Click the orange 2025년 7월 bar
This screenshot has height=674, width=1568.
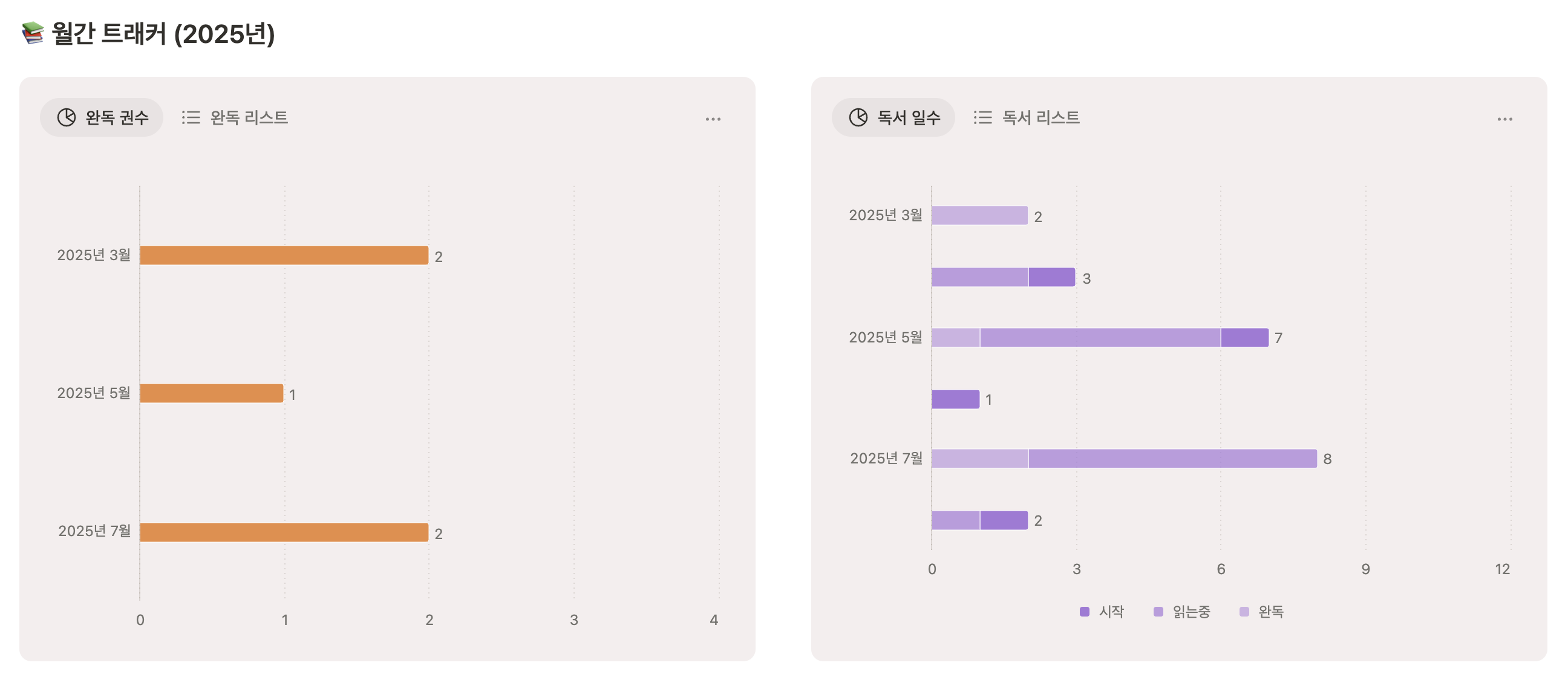coord(284,532)
